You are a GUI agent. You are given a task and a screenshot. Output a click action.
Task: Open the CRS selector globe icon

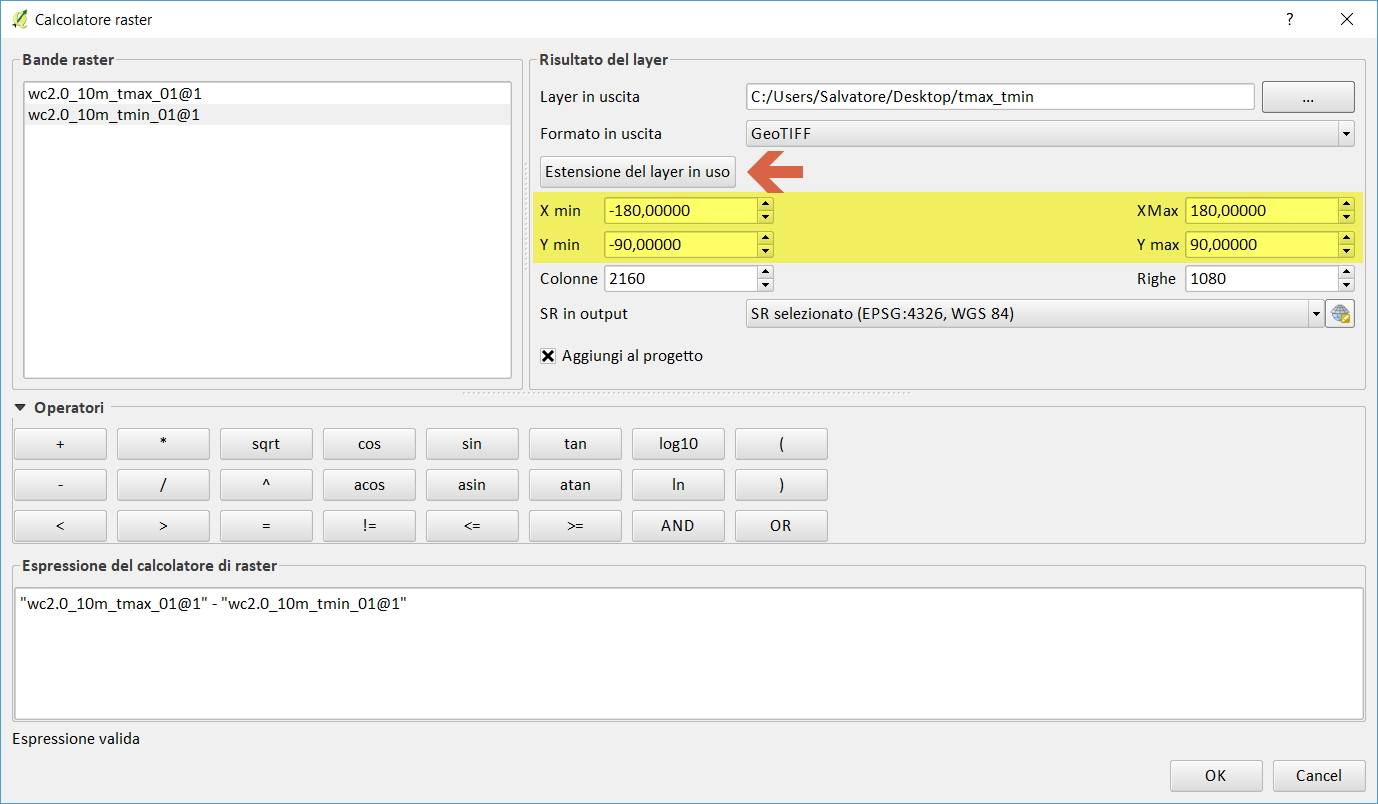(x=1340, y=314)
